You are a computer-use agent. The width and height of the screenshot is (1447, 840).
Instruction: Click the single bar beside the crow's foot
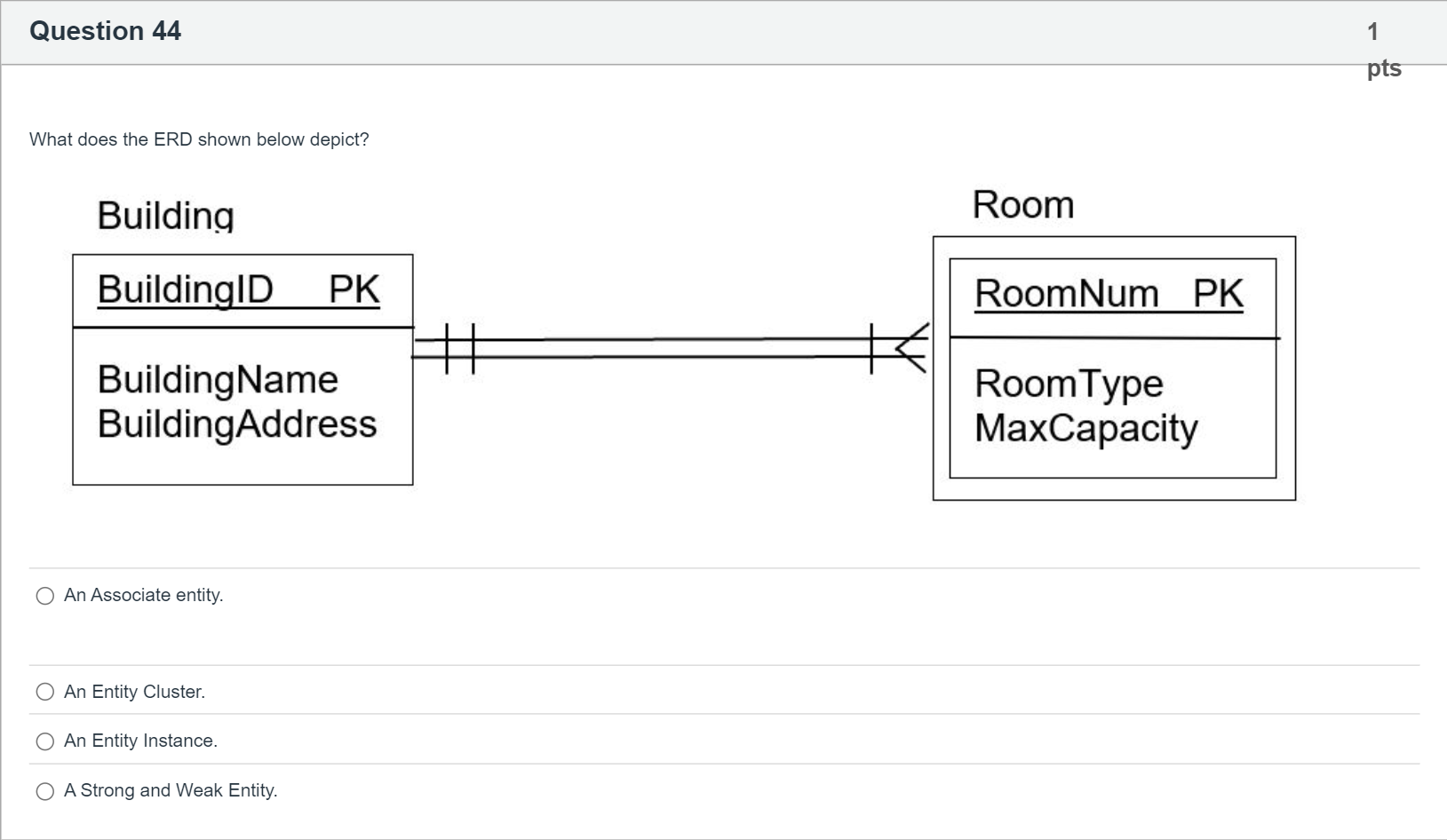871,347
